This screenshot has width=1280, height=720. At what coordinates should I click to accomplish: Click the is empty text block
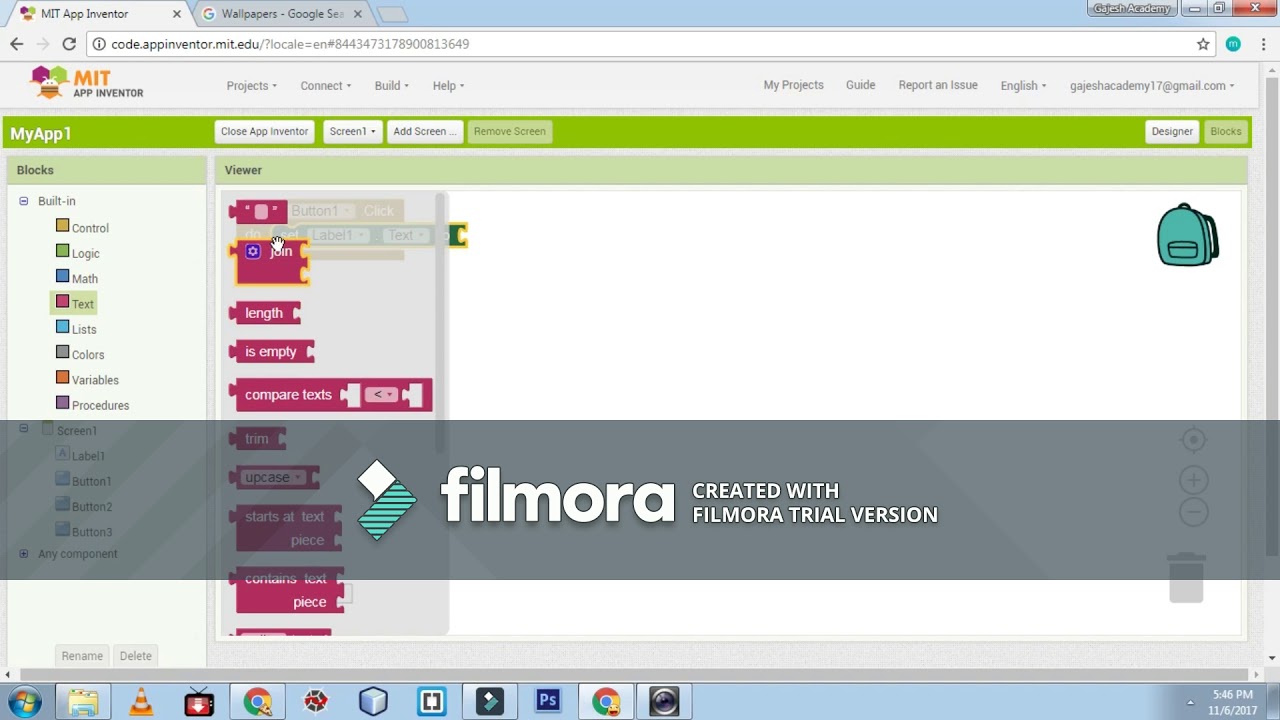pyautogui.click(x=272, y=352)
